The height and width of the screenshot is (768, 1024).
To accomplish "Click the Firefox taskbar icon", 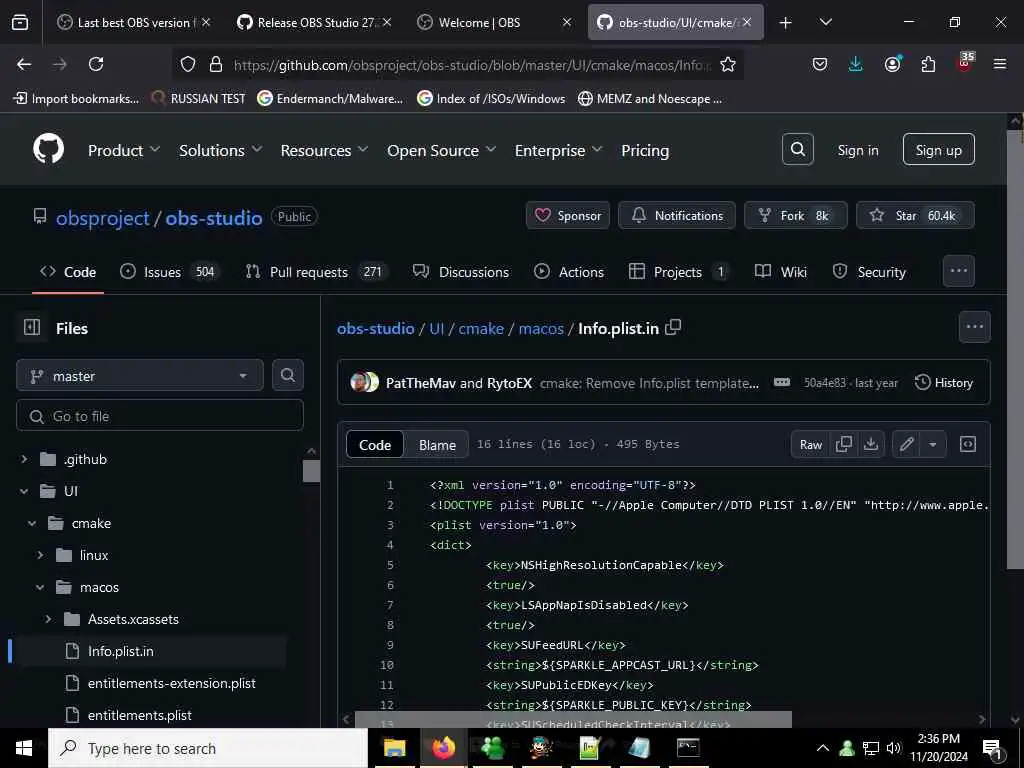I will tap(443, 748).
